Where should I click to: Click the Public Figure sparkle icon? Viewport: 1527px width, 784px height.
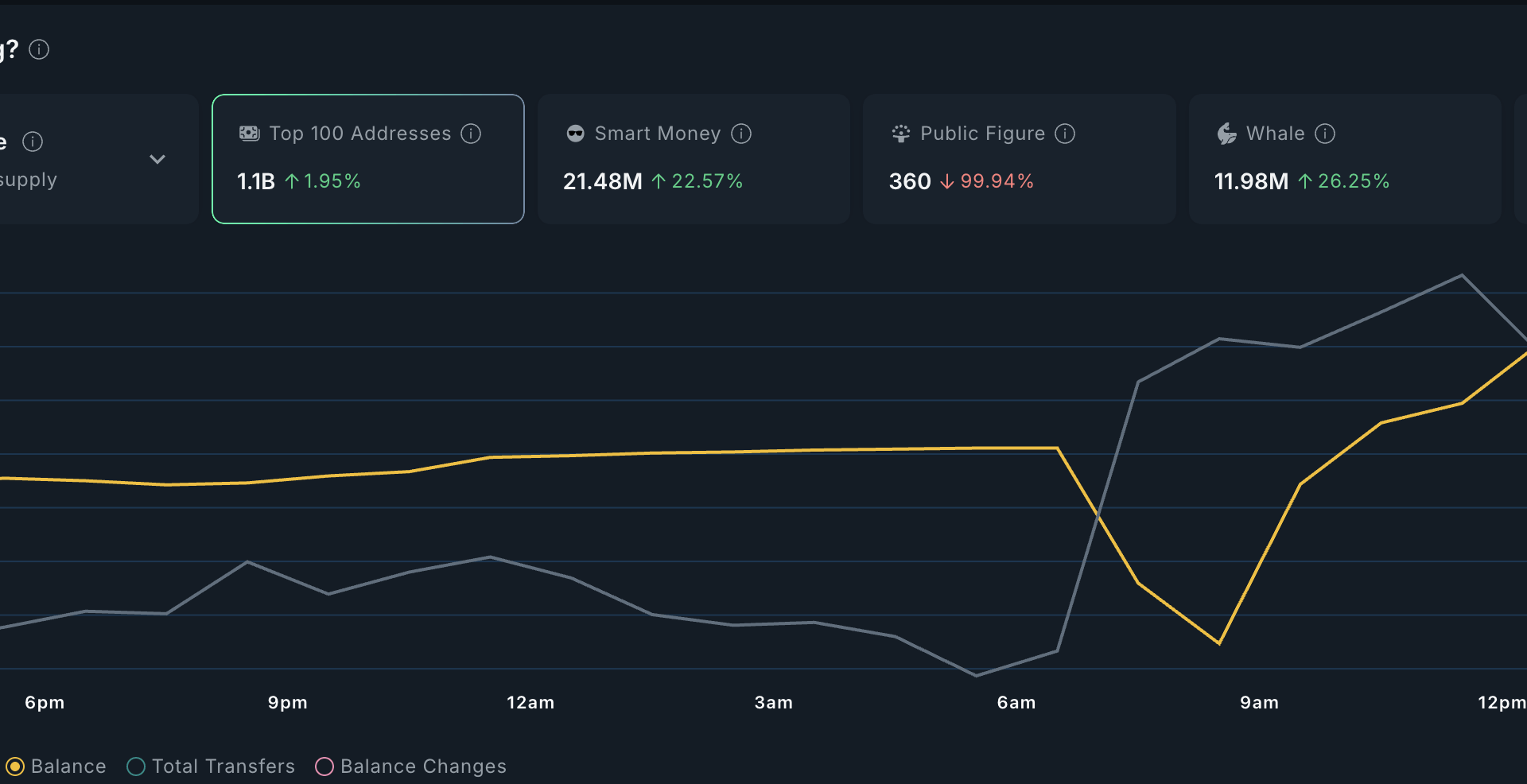tap(900, 134)
